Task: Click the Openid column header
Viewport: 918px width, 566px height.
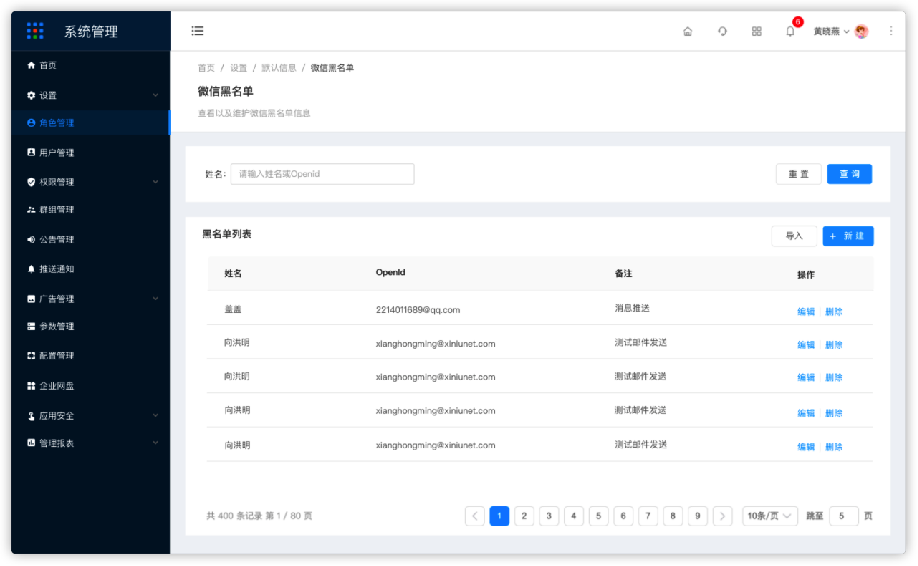Action: 391,272
